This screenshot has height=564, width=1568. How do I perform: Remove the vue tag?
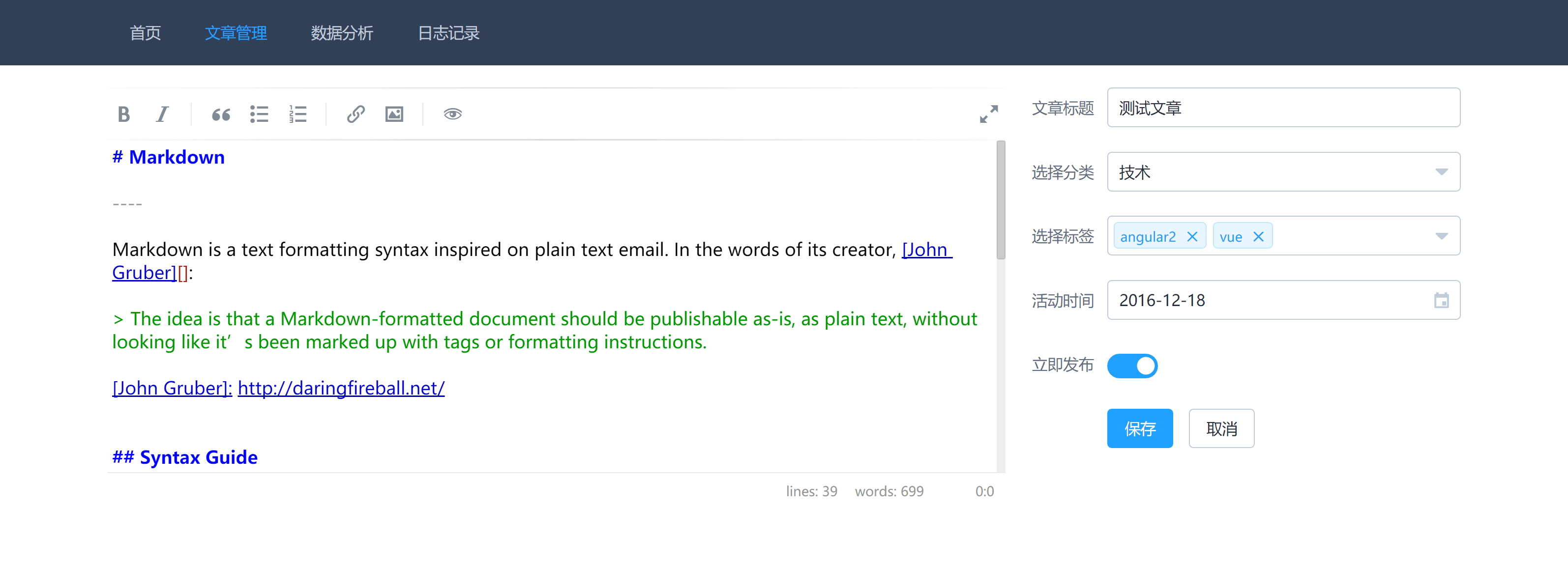(1259, 237)
